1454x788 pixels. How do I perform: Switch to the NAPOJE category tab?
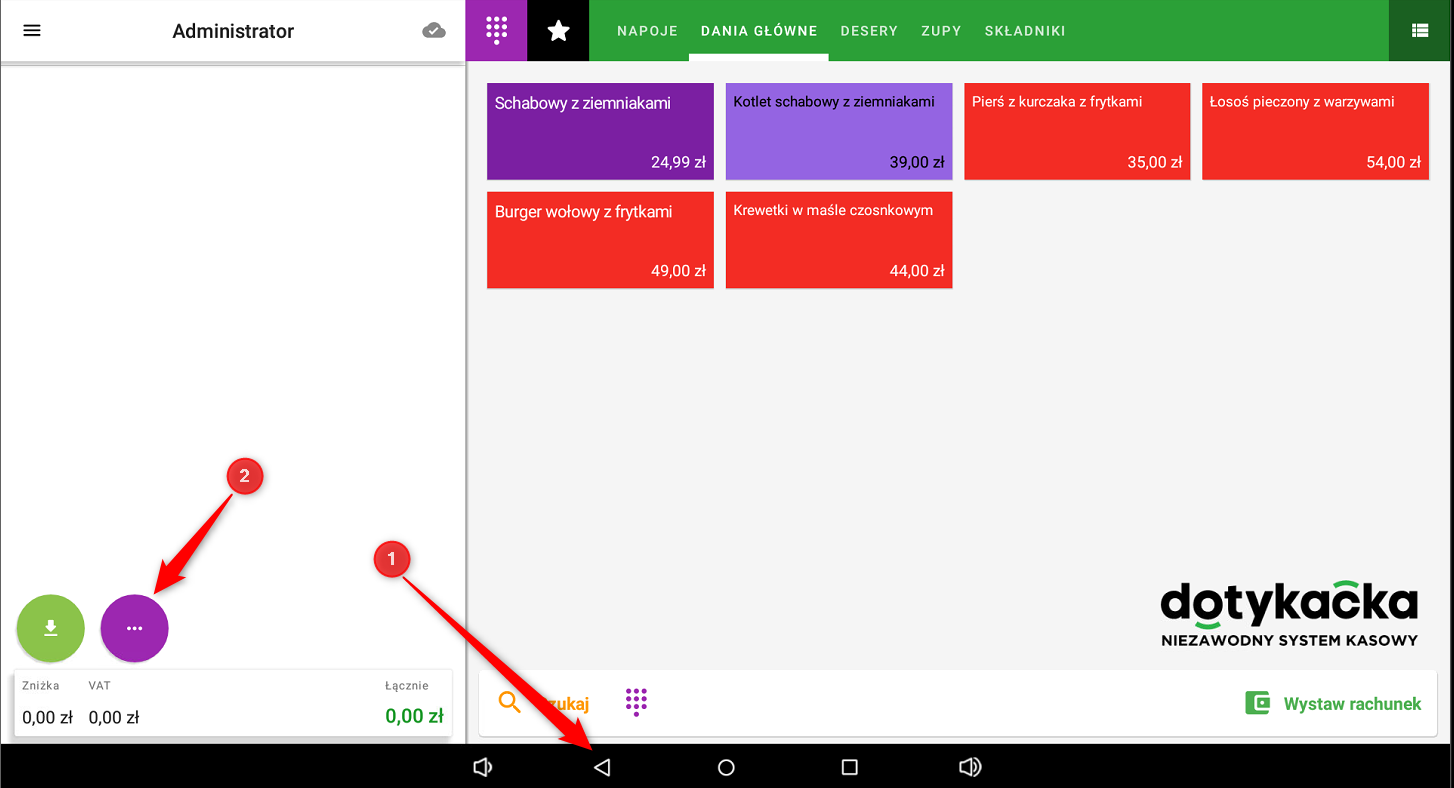(x=647, y=31)
